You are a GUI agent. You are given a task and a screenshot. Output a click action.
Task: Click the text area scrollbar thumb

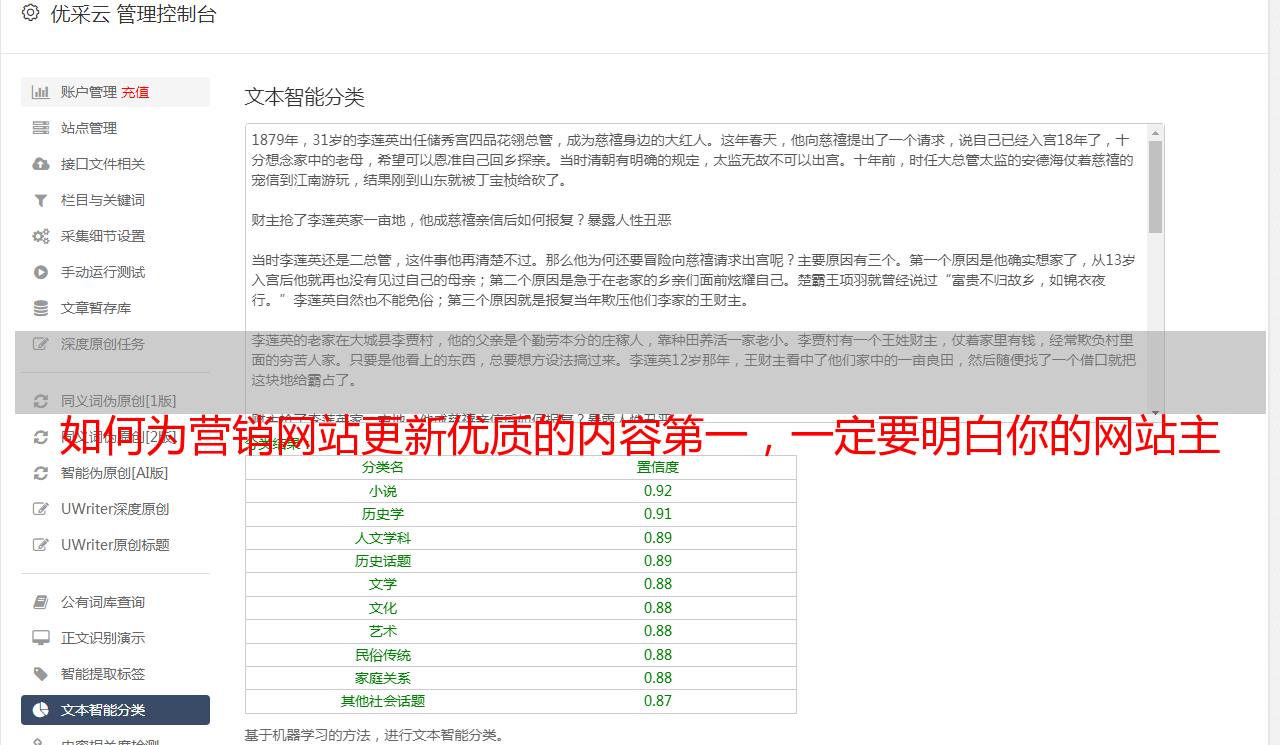coord(1155,187)
